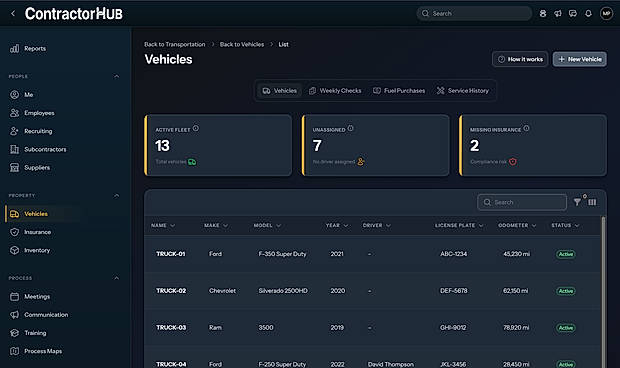Sort by the Odometer column header
This screenshot has width=620, height=368.
tap(517, 225)
